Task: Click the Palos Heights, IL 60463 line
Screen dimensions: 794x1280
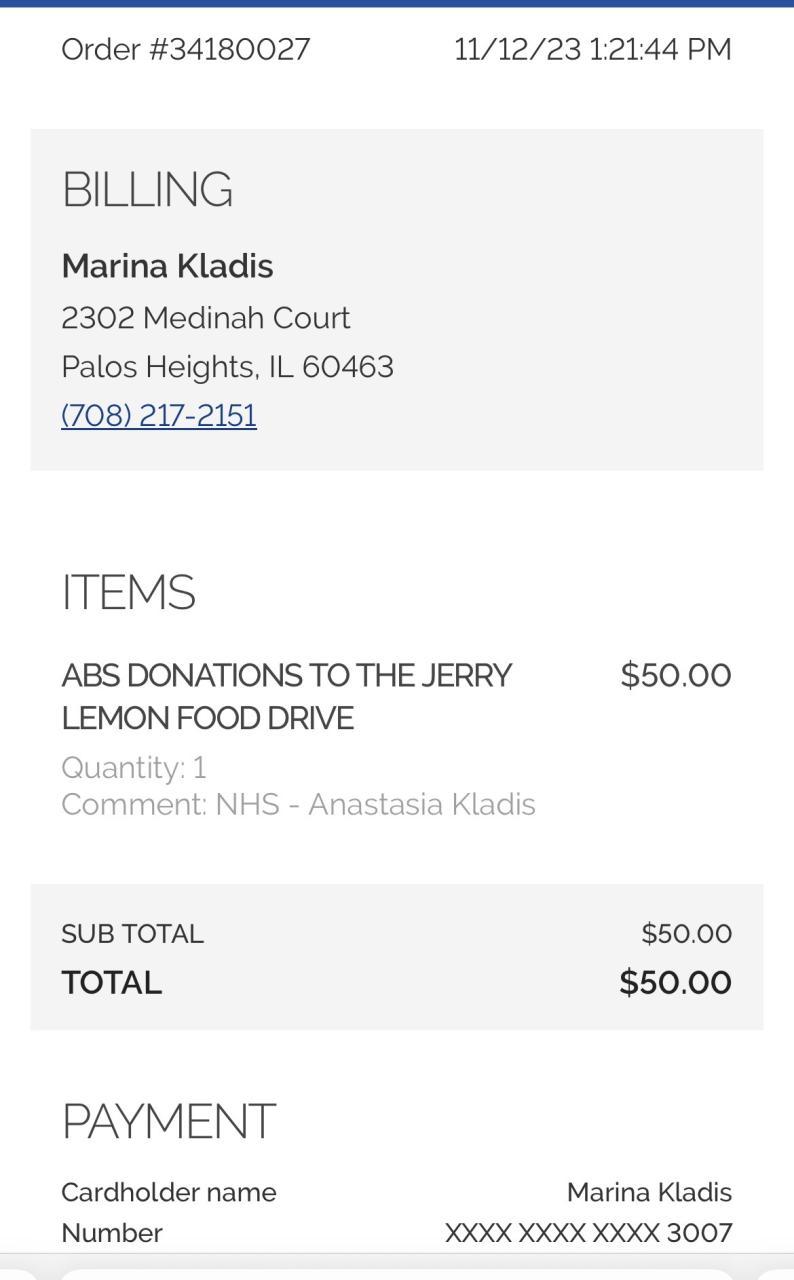Action: [227, 367]
